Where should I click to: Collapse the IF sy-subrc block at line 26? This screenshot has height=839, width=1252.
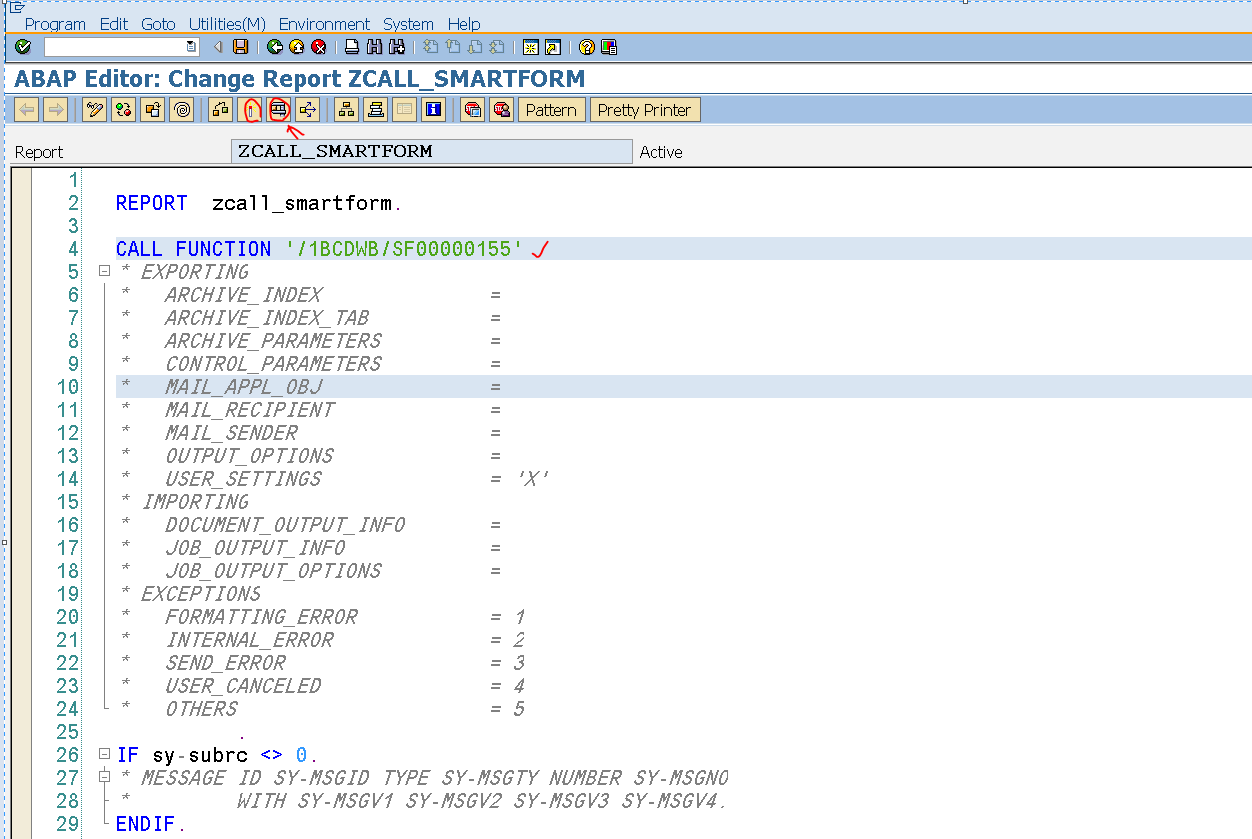(x=103, y=755)
